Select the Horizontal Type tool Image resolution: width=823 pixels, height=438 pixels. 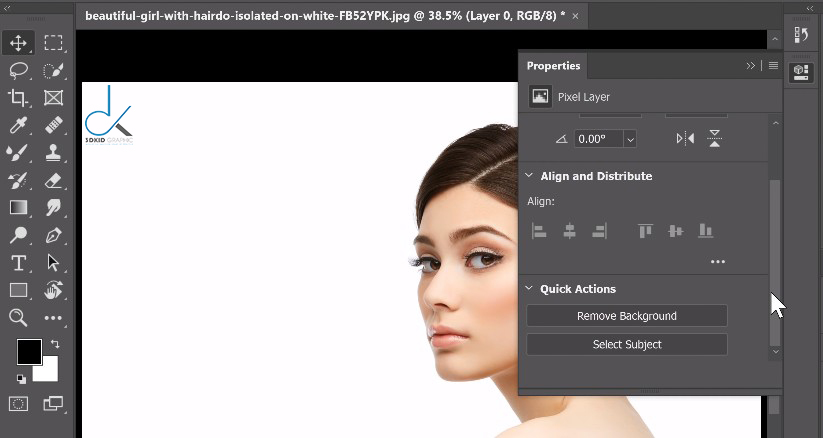click(18, 263)
